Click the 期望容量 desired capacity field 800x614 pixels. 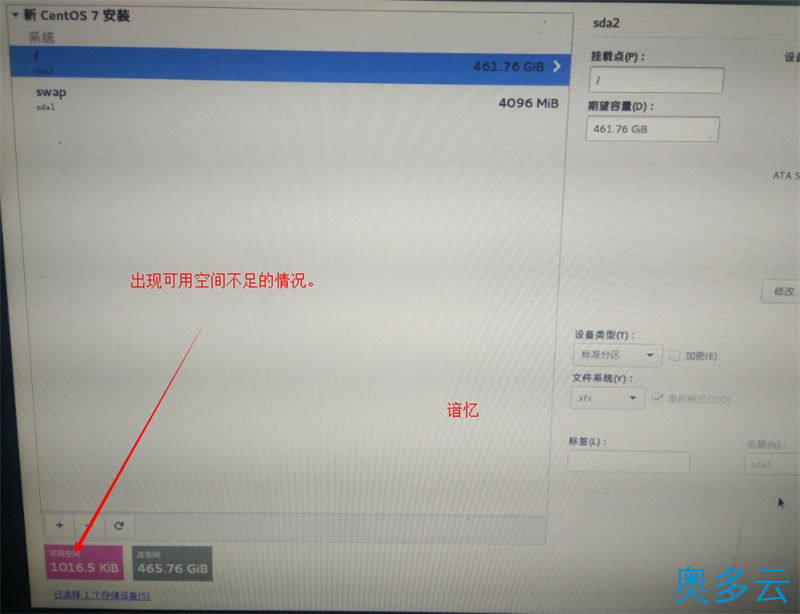(x=653, y=129)
